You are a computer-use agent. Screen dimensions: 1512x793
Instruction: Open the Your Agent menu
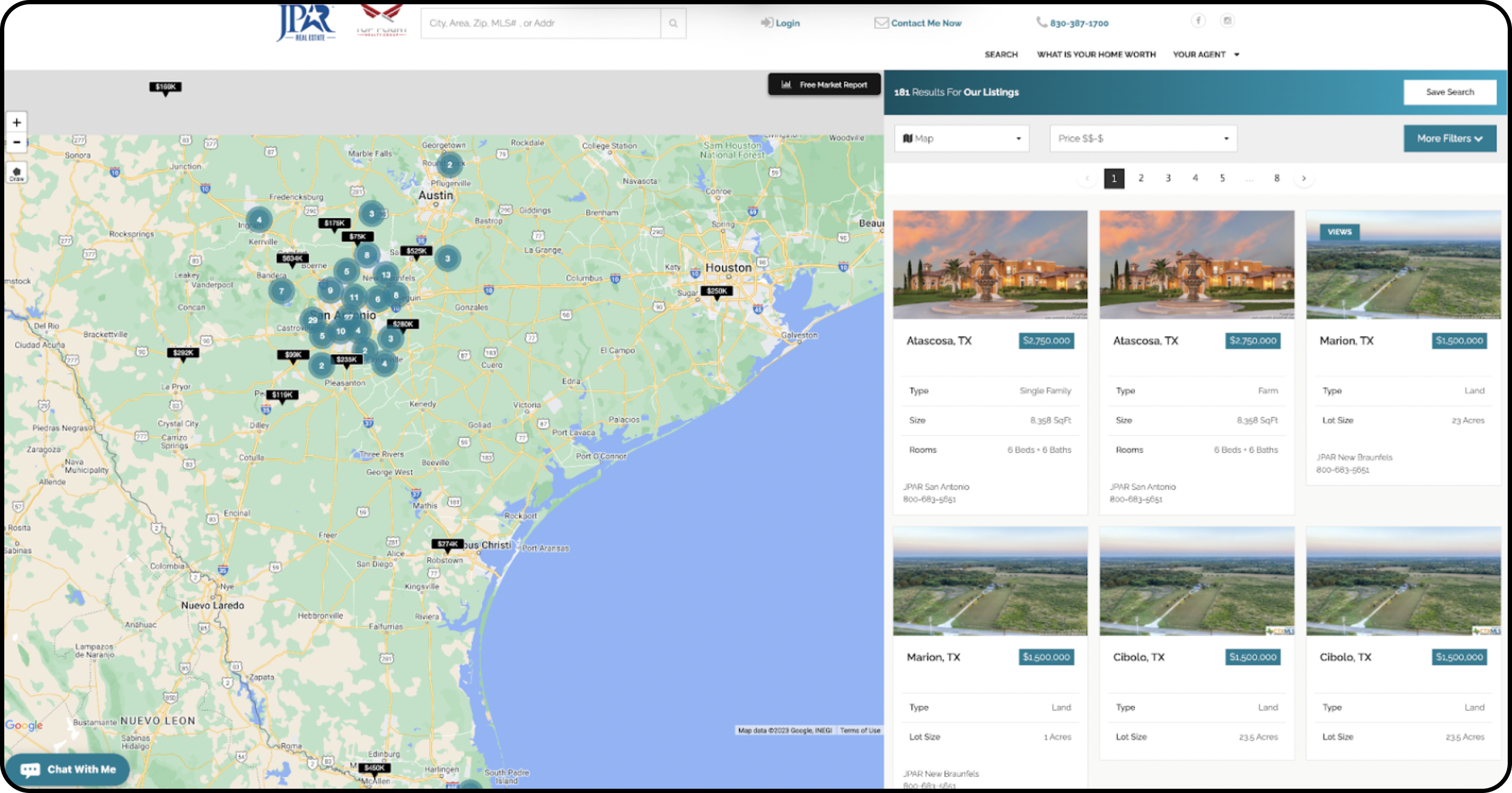click(1206, 54)
